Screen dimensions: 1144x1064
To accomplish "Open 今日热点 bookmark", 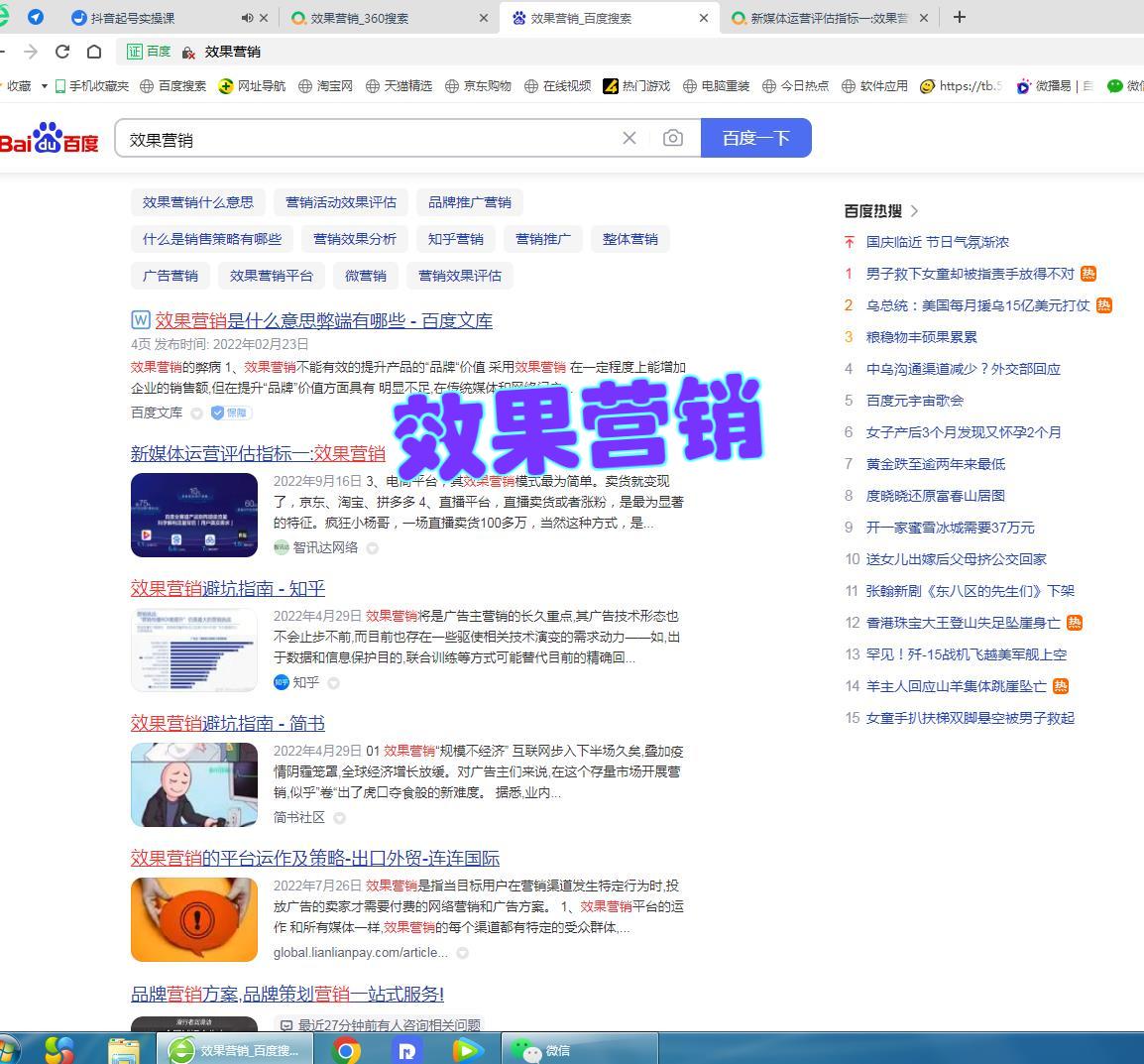I will click(x=795, y=86).
